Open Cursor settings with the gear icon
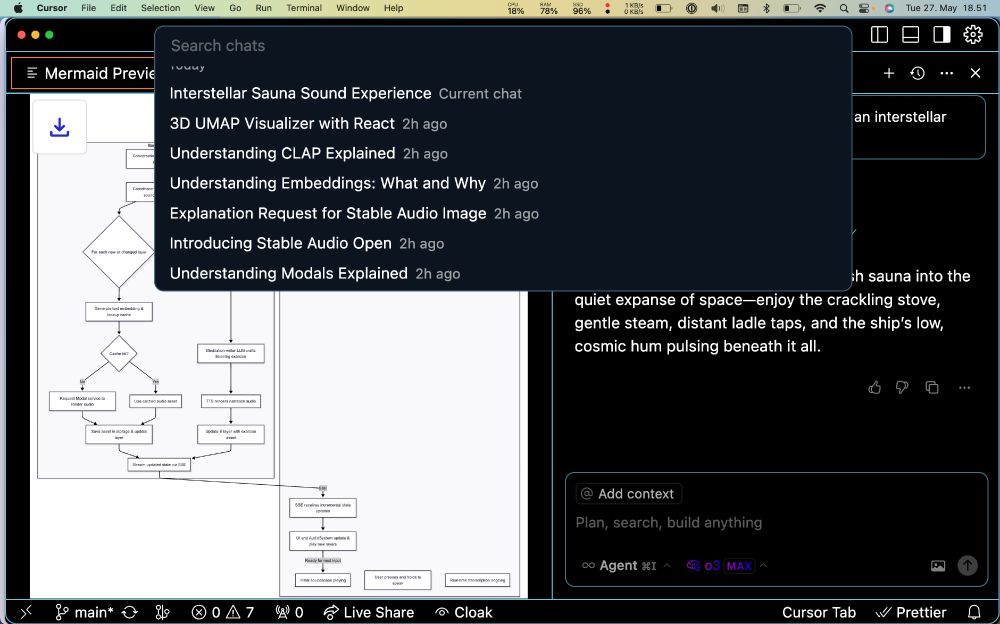Screen dimensions: 1000x624 [973, 34]
